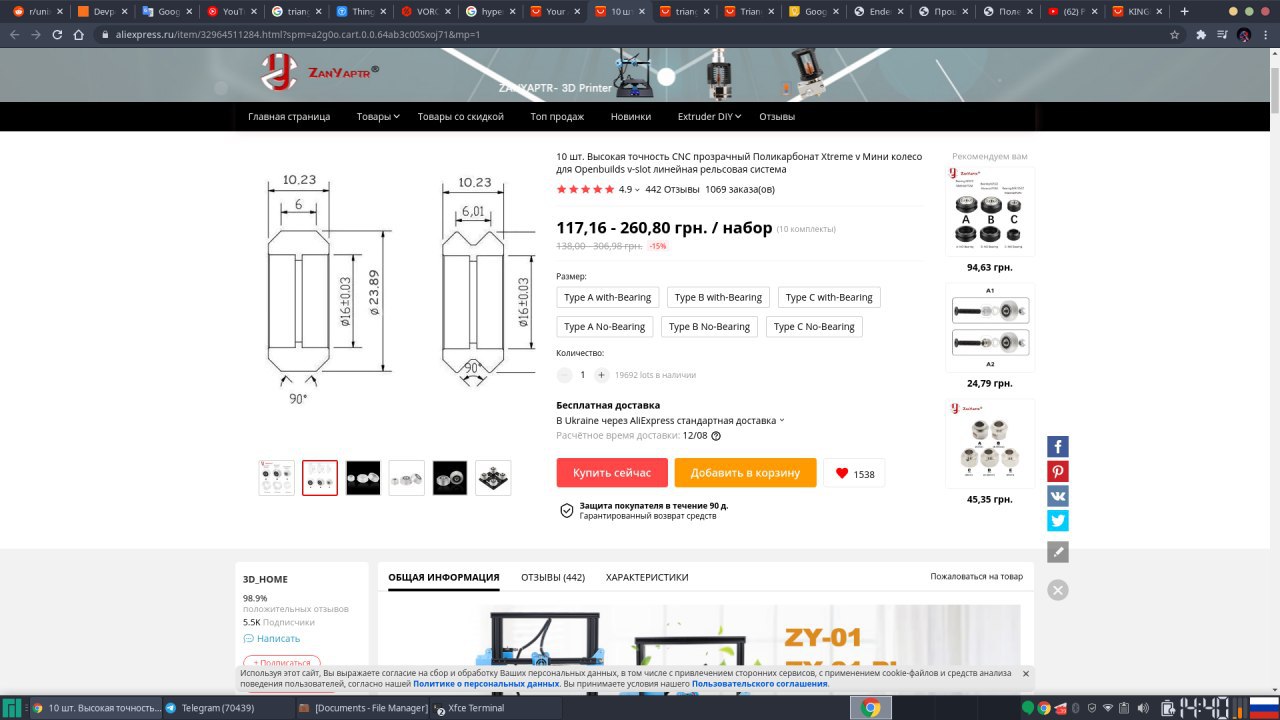Open the Топ продаж page
This screenshot has width=1280, height=720.
[557, 117]
